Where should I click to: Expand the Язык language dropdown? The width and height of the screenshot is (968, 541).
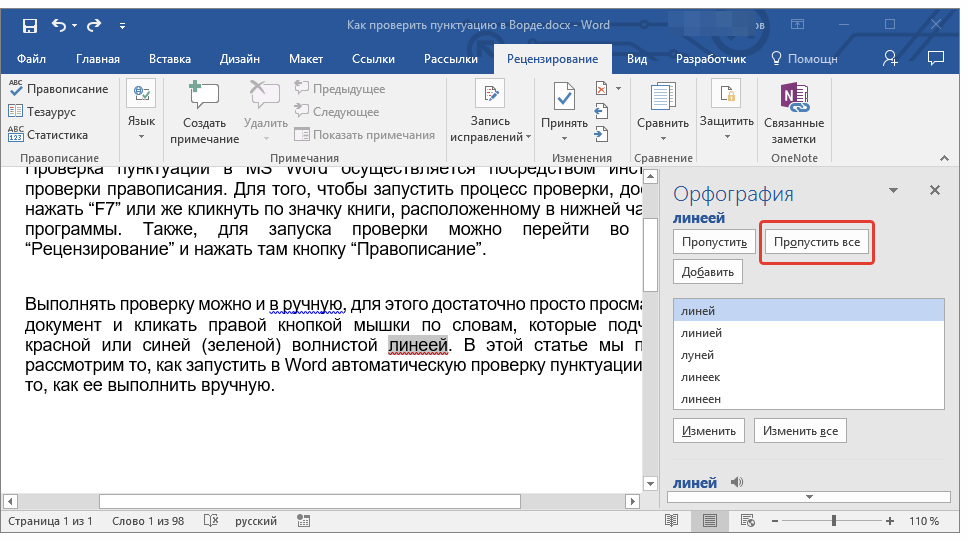pyautogui.click(x=141, y=135)
